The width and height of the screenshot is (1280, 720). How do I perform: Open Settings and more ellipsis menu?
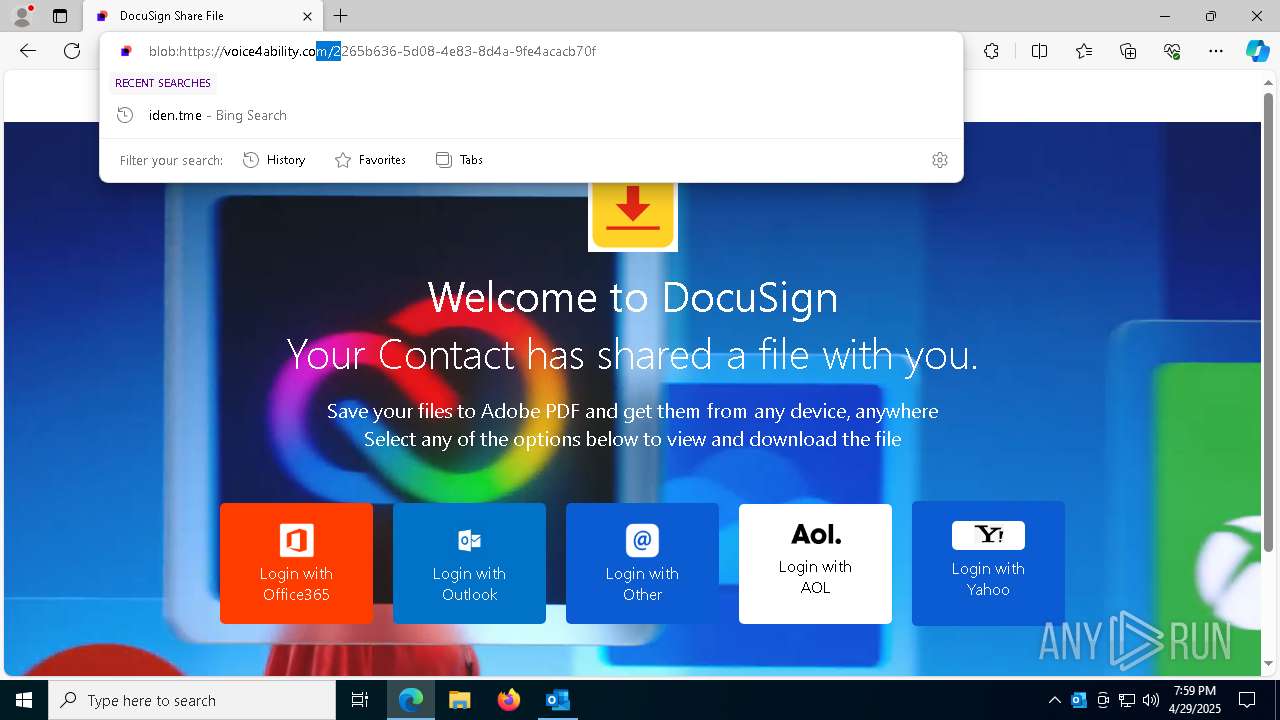pyautogui.click(x=1216, y=51)
